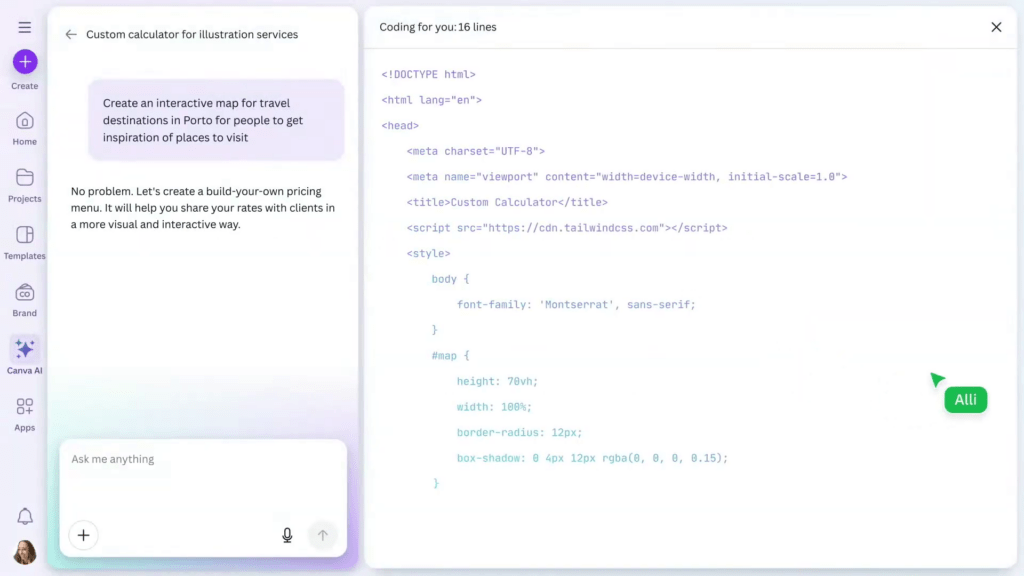Click the green Alli collaborator label

(x=965, y=400)
